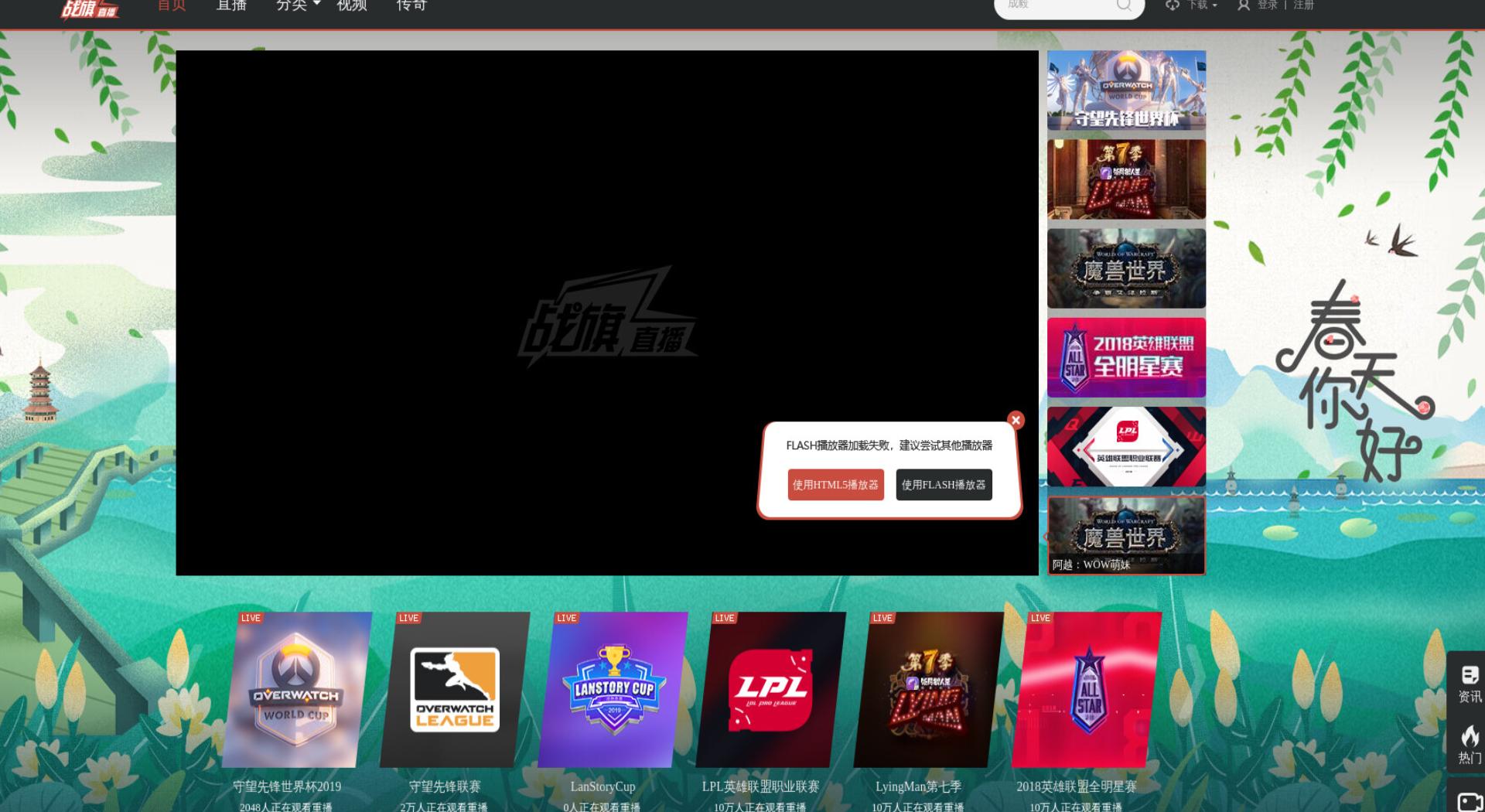Viewport: 1485px width, 812px height.
Task: Click the search magnifier icon
Action: coord(1124,6)
